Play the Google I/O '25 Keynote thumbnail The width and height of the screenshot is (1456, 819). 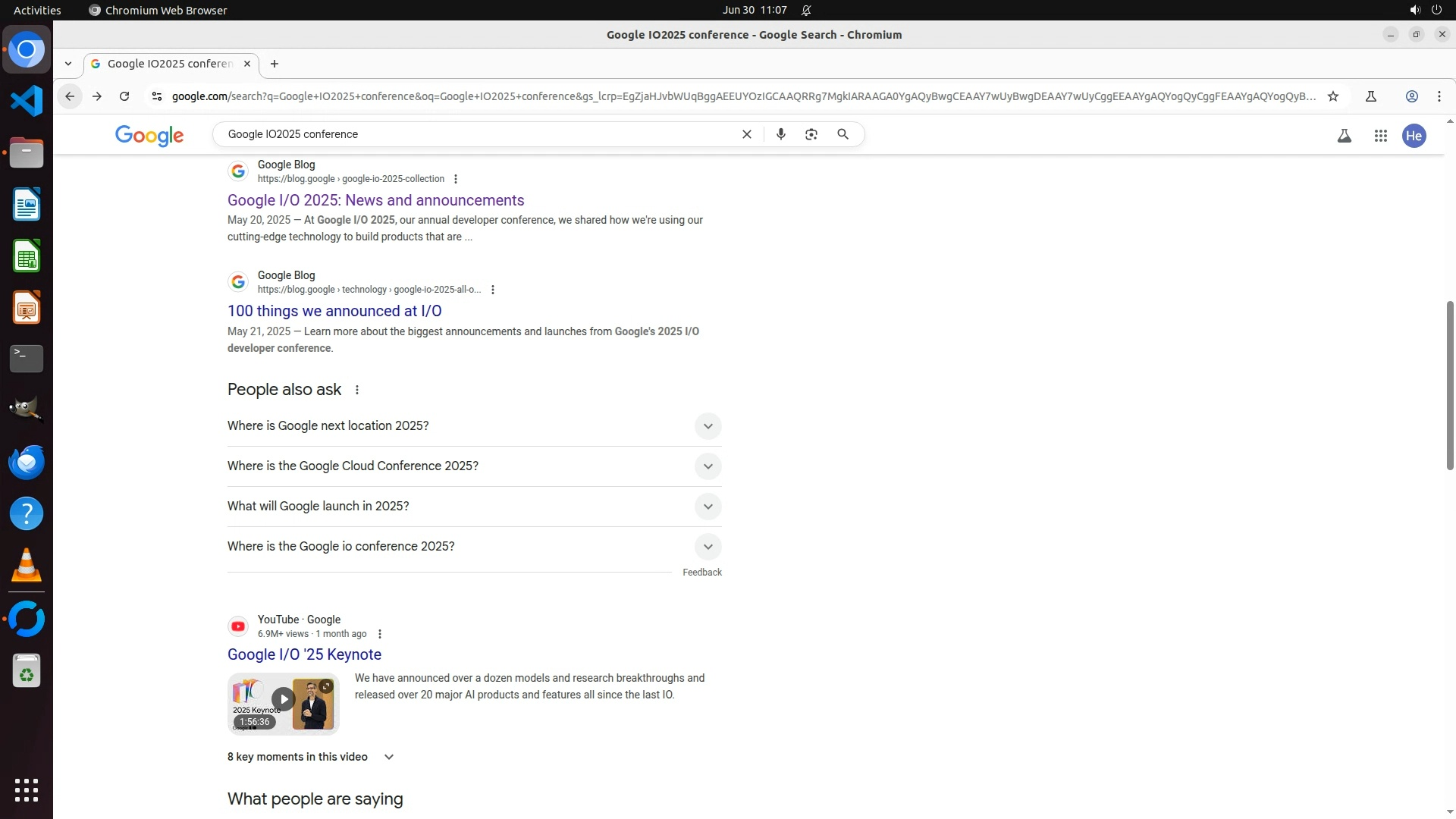point(283,698)
